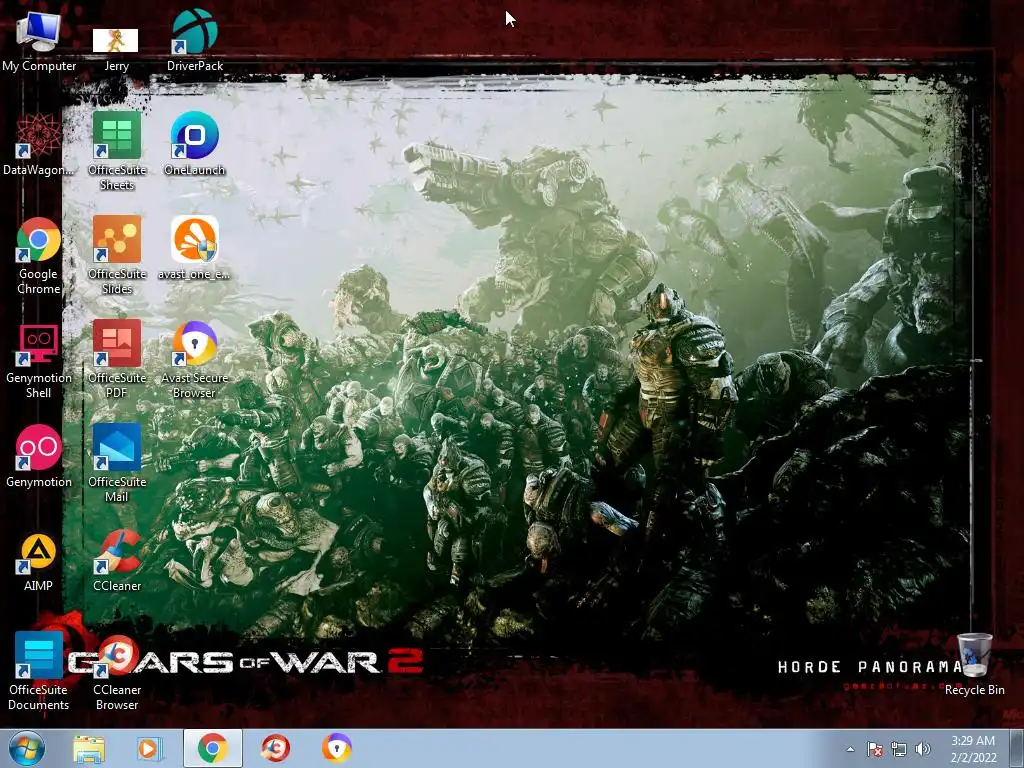Open the Action Center flag icon
This screenshot has height=768, width=1024.
[x=874, y=749]
